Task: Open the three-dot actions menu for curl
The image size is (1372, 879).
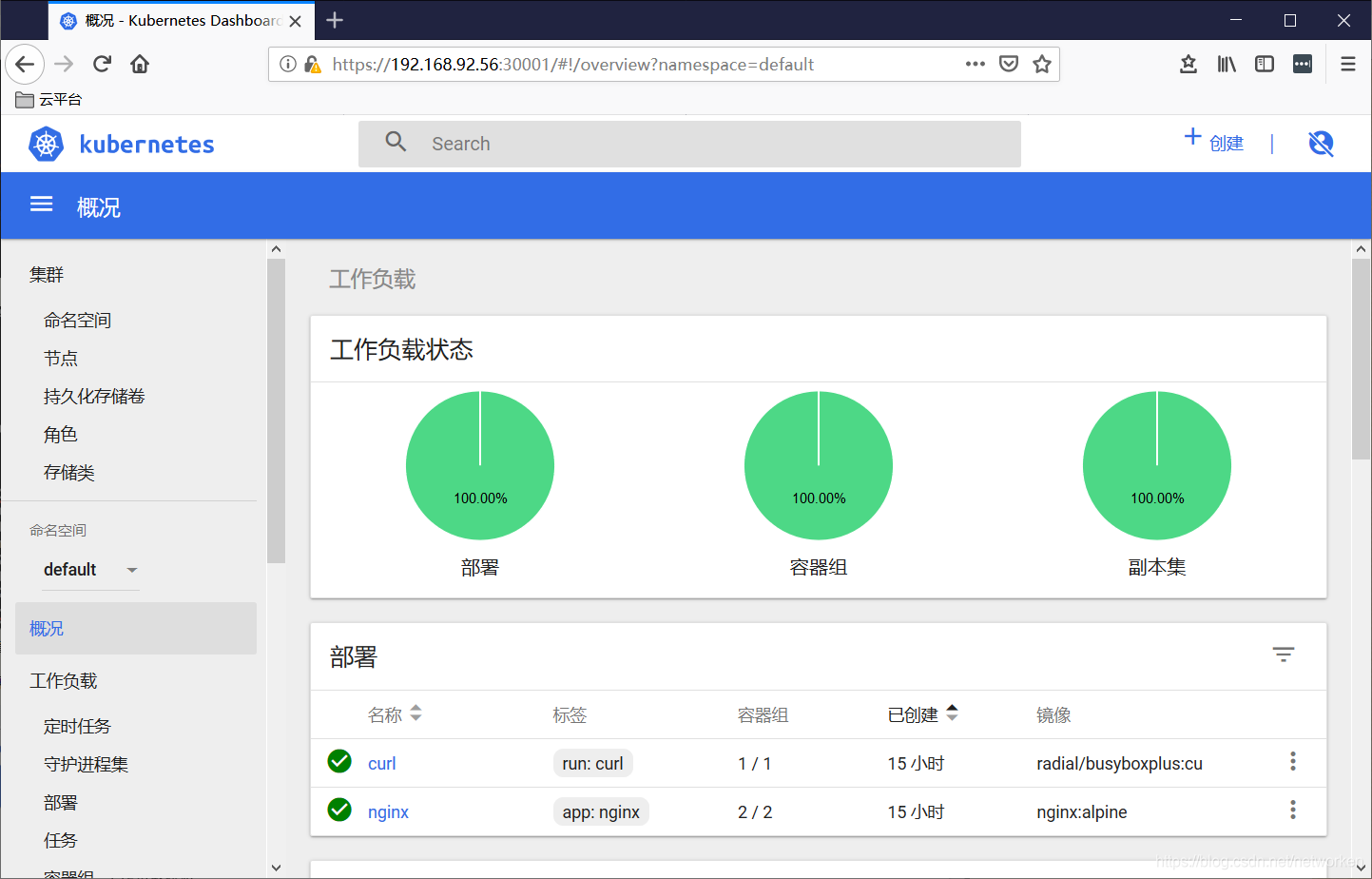Action: point(1293,761)
